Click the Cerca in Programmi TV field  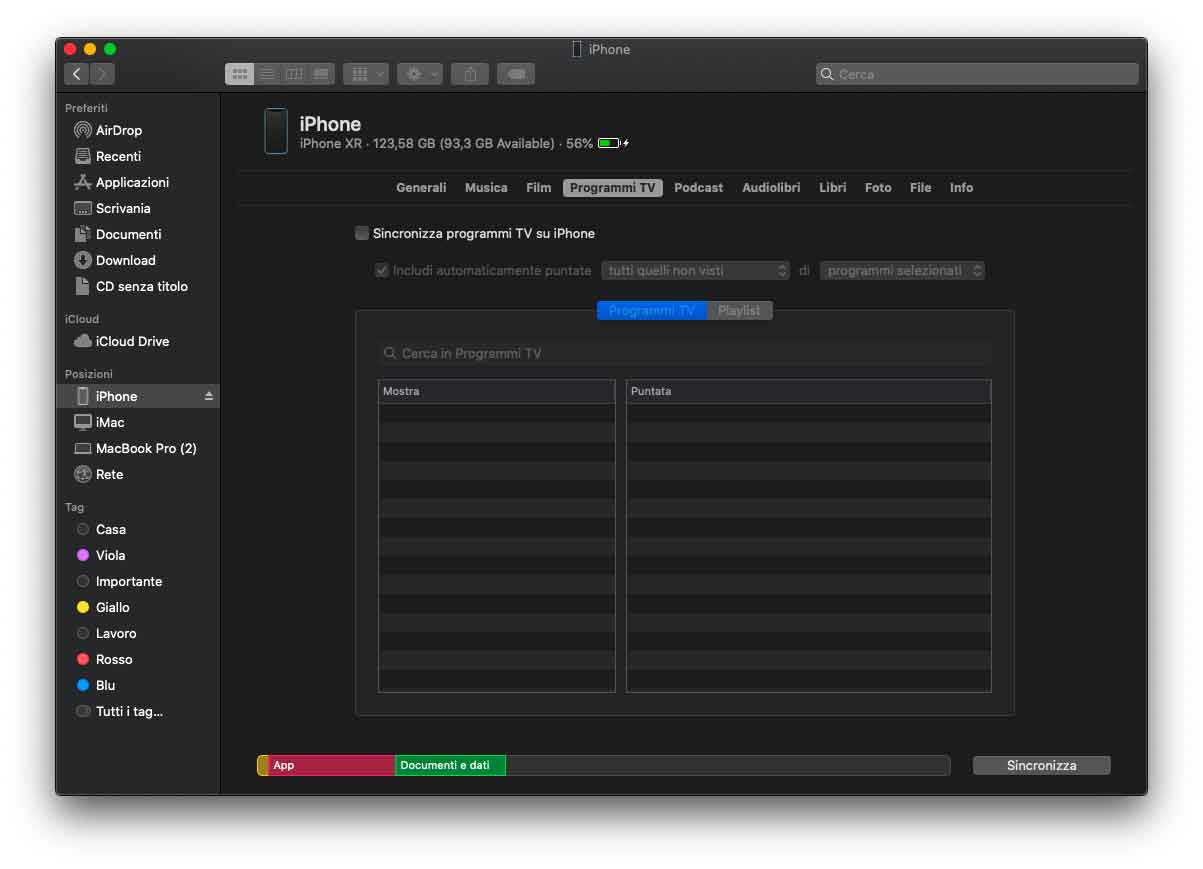click(x=685, y=353)
